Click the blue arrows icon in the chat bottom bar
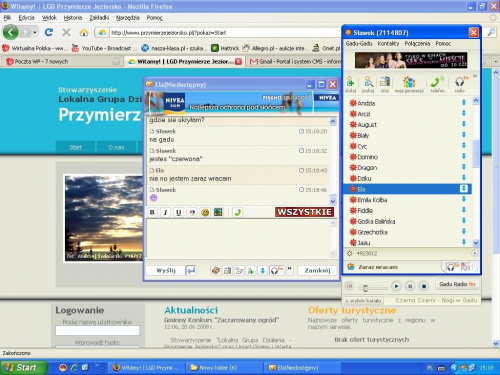This screenshot has width=500, height=375. [x=262, y=270]
